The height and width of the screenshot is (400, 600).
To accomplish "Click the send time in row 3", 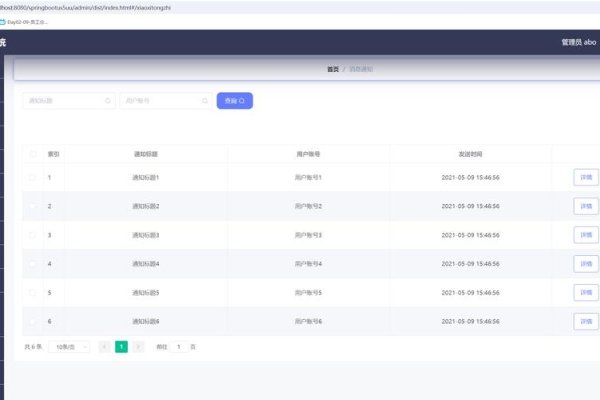I will pyautogui.click(x=470, y=235).
